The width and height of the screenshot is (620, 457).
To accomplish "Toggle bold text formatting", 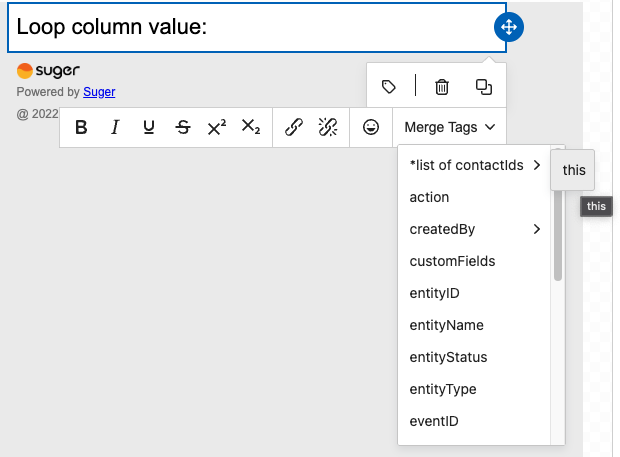I will [82, 128].
